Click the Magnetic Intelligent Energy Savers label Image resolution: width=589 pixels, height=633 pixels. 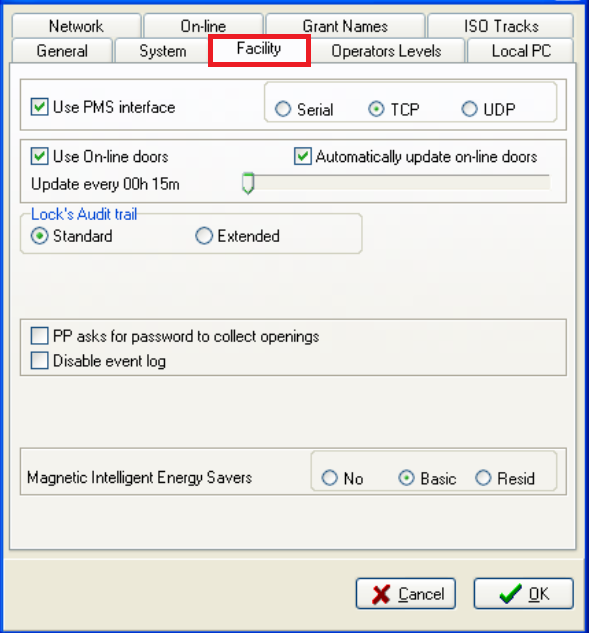click(x=139, y=478)
